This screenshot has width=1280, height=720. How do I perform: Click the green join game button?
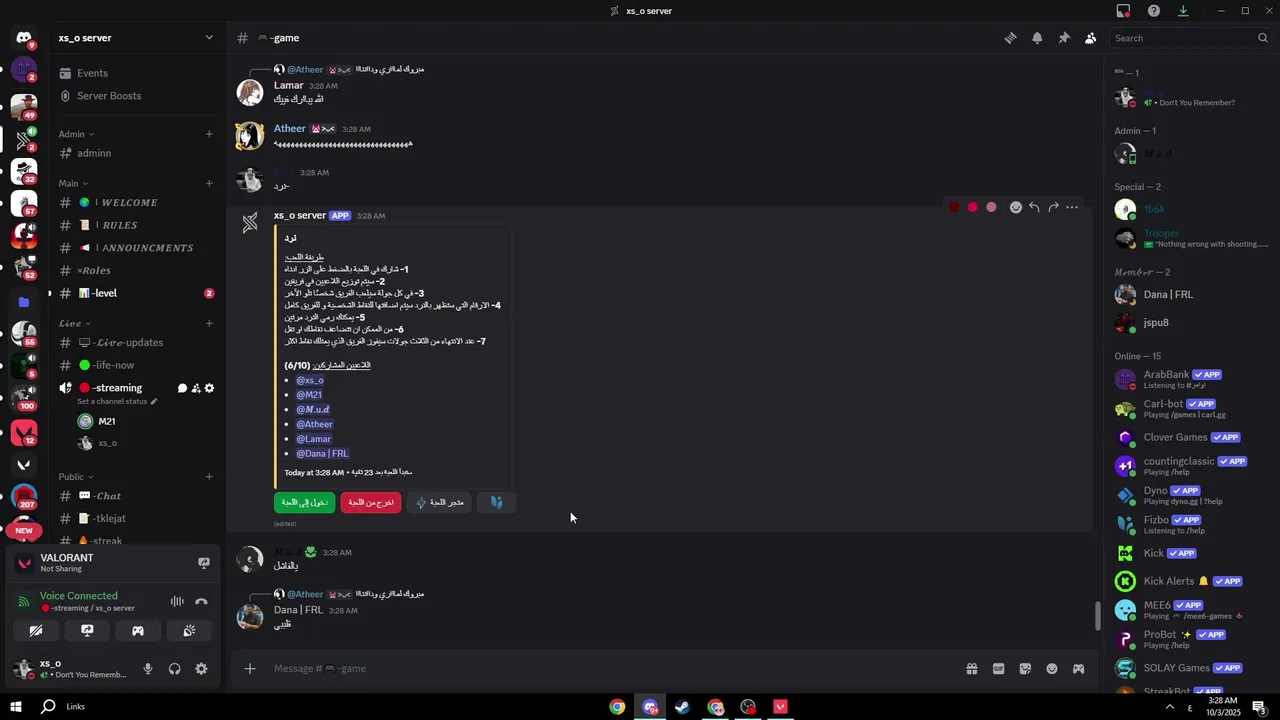tap(304, 503)
